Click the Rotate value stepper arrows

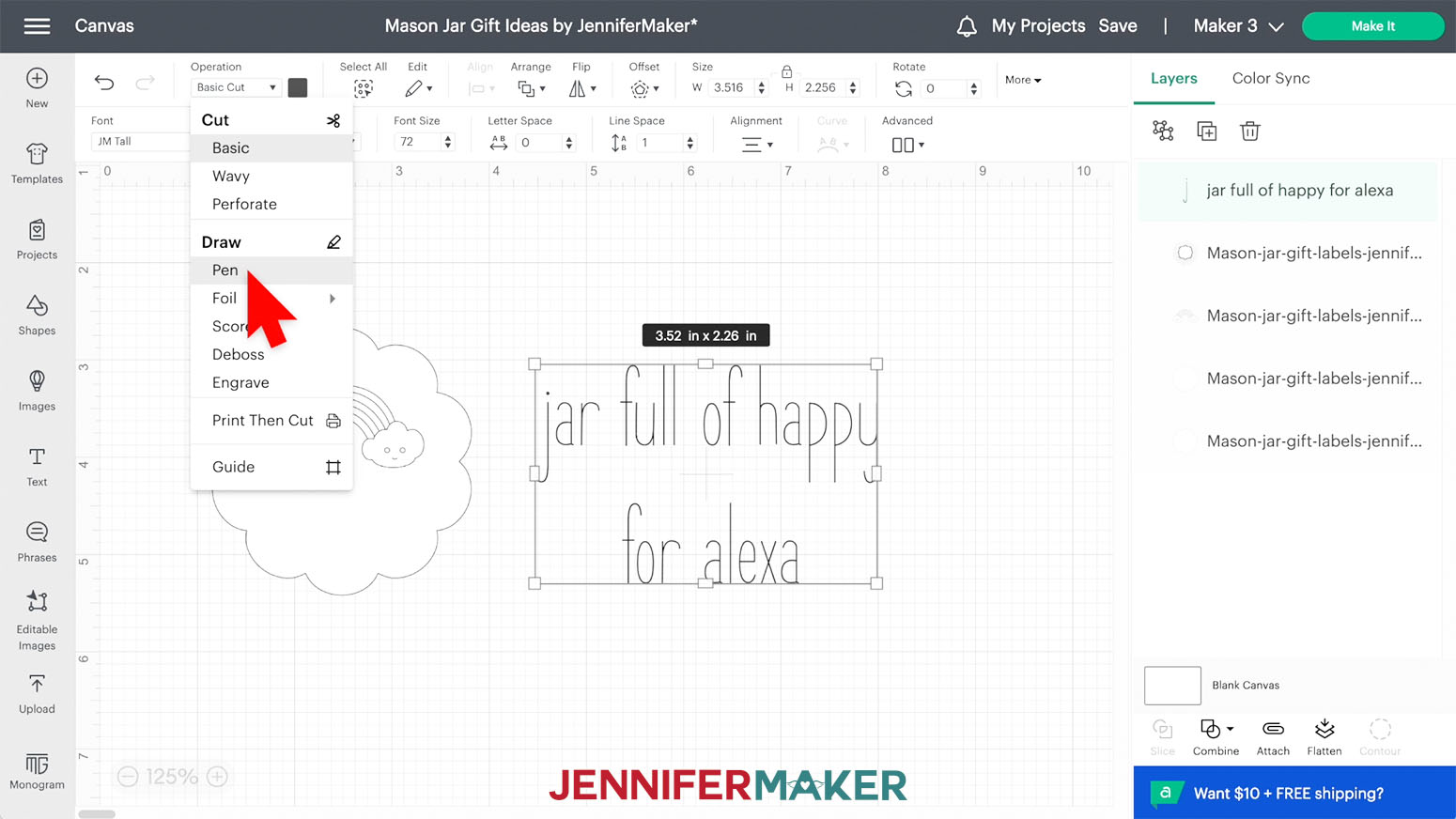click(x=973, y=88)
